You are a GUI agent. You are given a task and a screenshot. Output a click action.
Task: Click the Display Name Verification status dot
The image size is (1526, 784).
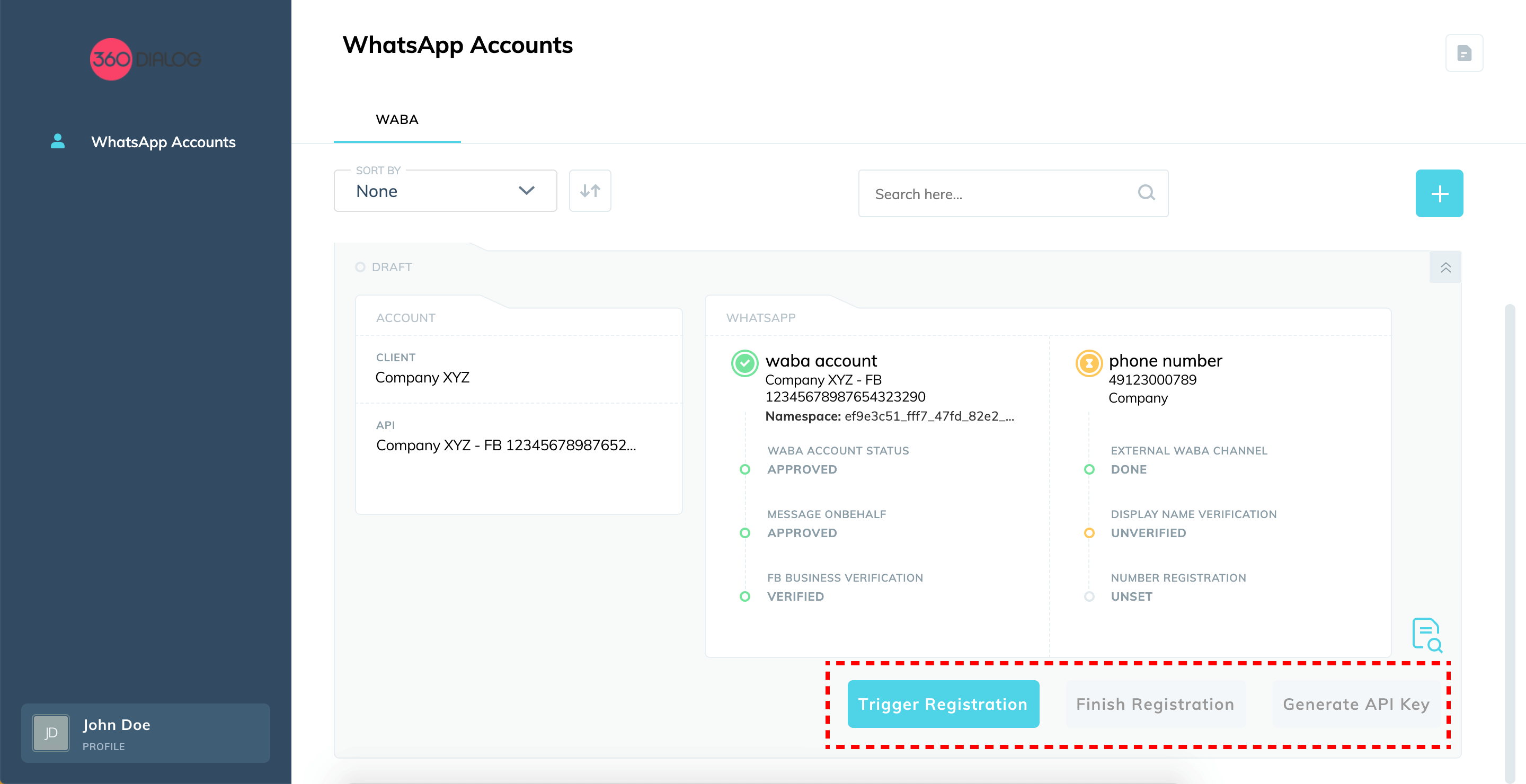pos(1089,533)
